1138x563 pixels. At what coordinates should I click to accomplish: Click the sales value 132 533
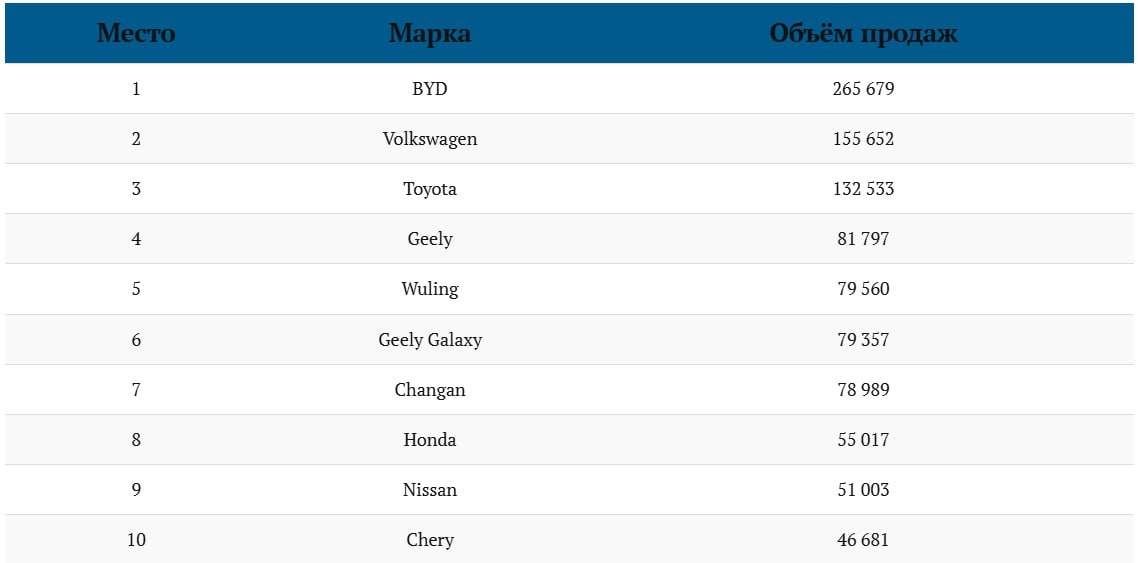tap(863, 189)
